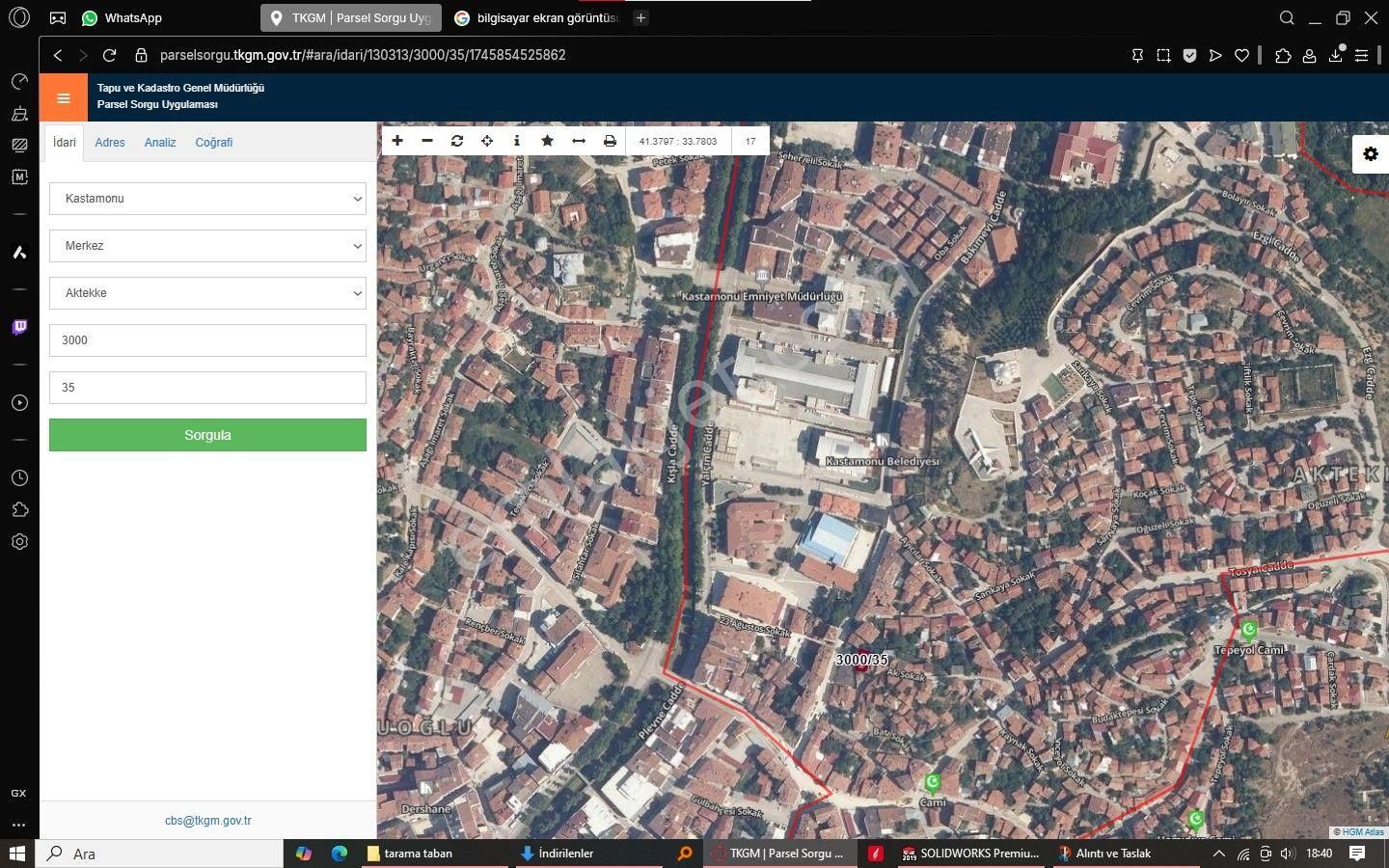Refresh the map with the rotate icon
Screen dimensions: 1389x868
[x=457, y=141]
